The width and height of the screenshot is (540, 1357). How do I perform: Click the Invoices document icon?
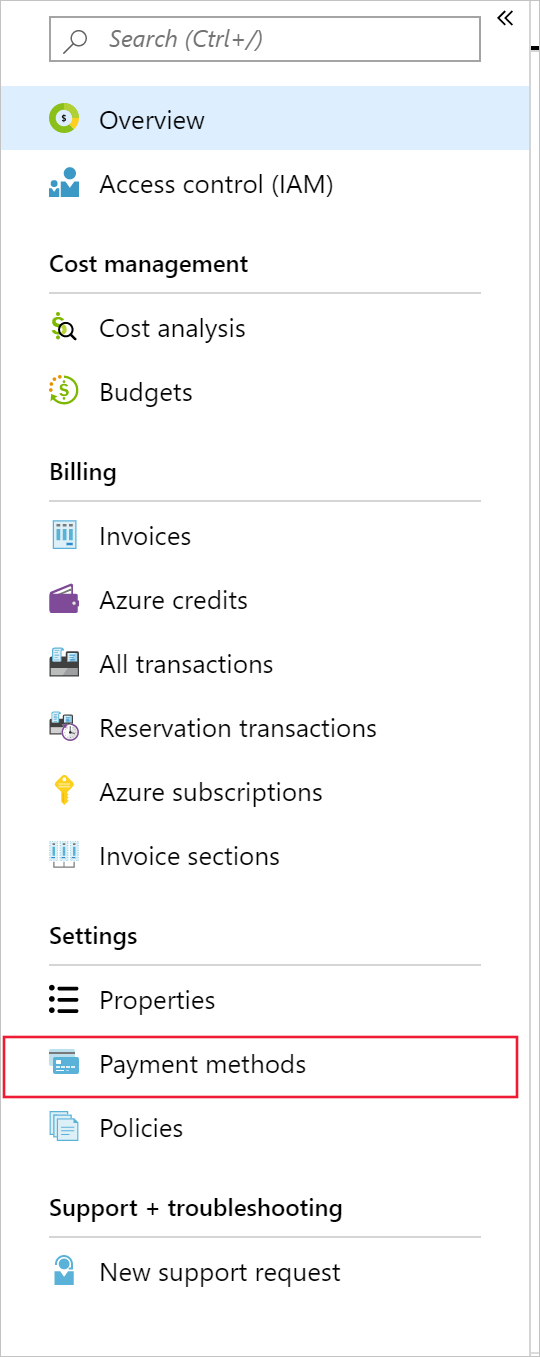(x=64, y=536)
